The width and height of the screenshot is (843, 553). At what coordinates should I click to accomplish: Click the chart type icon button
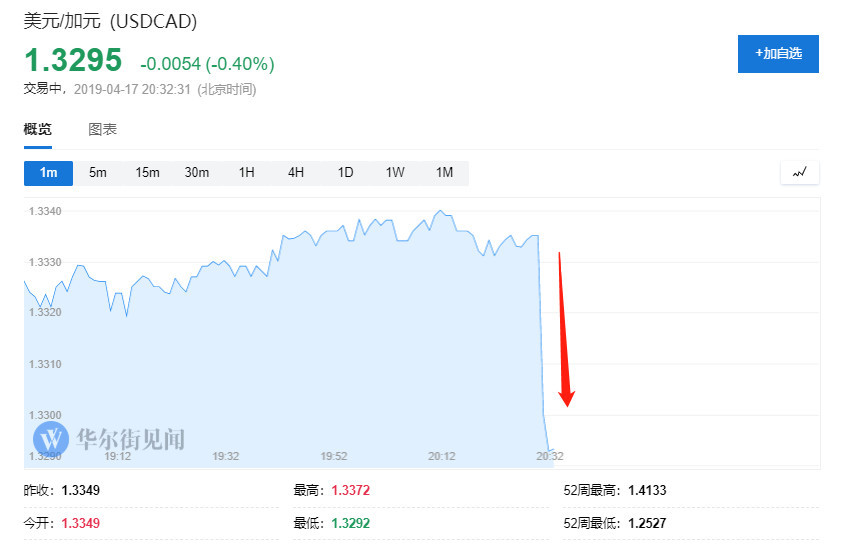pos(799,173)
